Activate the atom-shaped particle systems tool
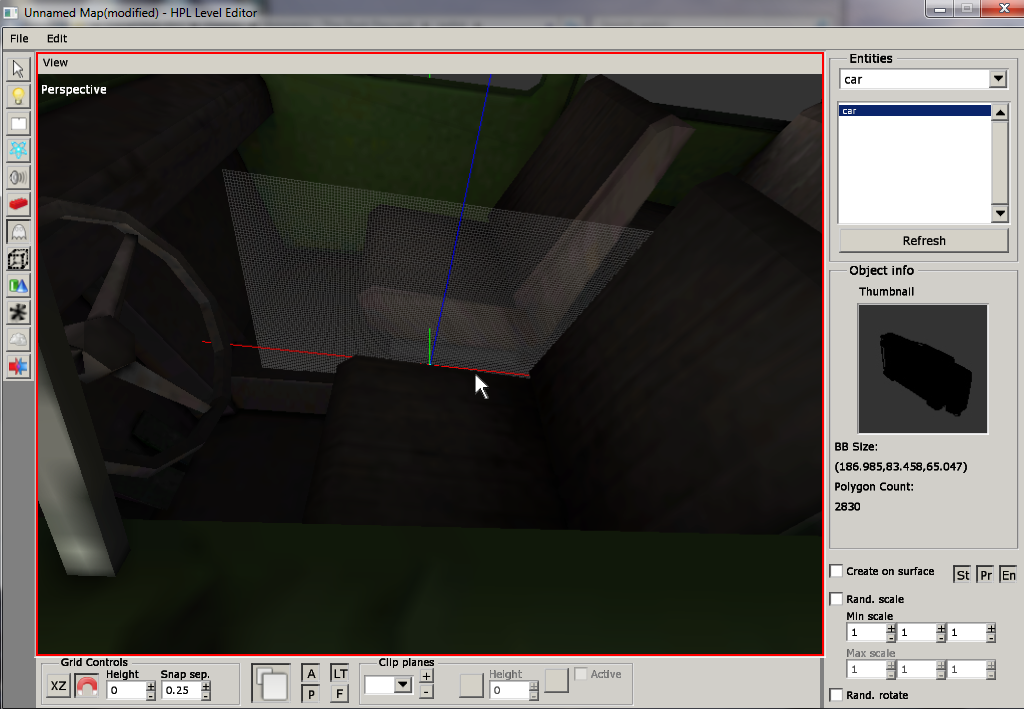The width and height of the screenshot is (1024, 709). [18, 150]
